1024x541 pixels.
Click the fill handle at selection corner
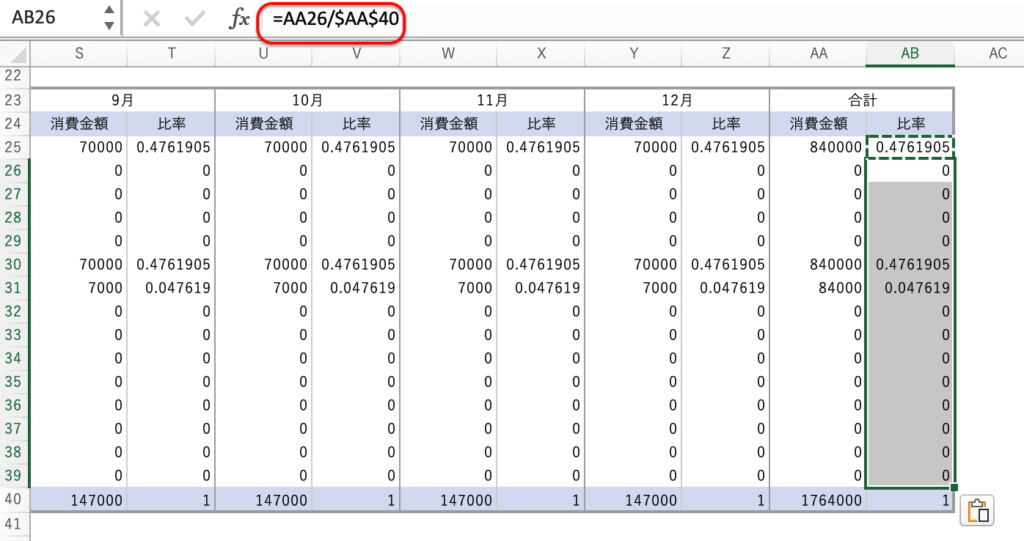955,488
